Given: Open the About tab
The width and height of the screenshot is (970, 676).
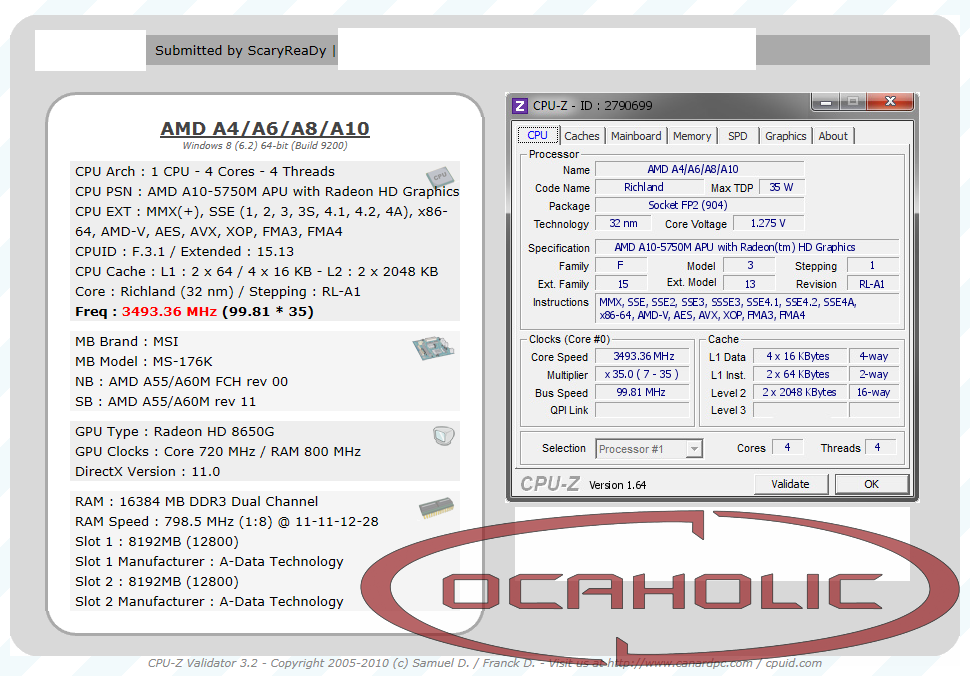Looking at the screenshot, I should pos(833,136).
